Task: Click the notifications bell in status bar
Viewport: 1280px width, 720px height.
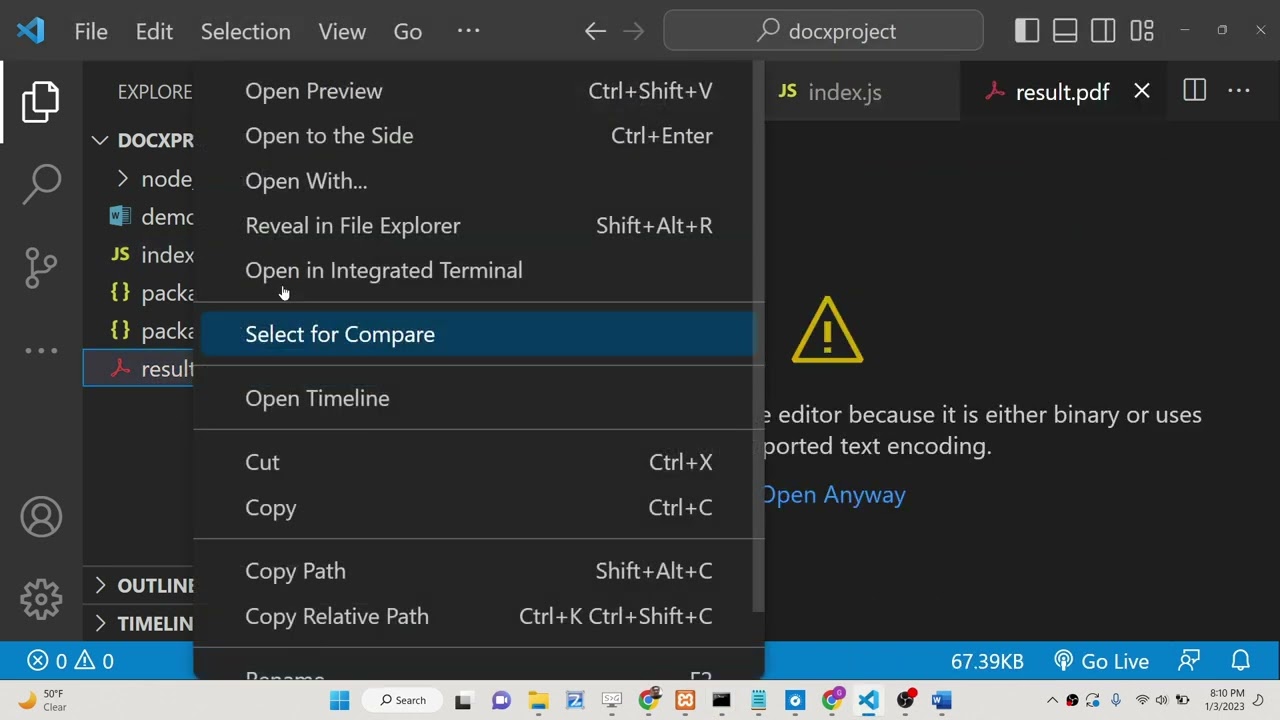Action: tap(1240, 661)
